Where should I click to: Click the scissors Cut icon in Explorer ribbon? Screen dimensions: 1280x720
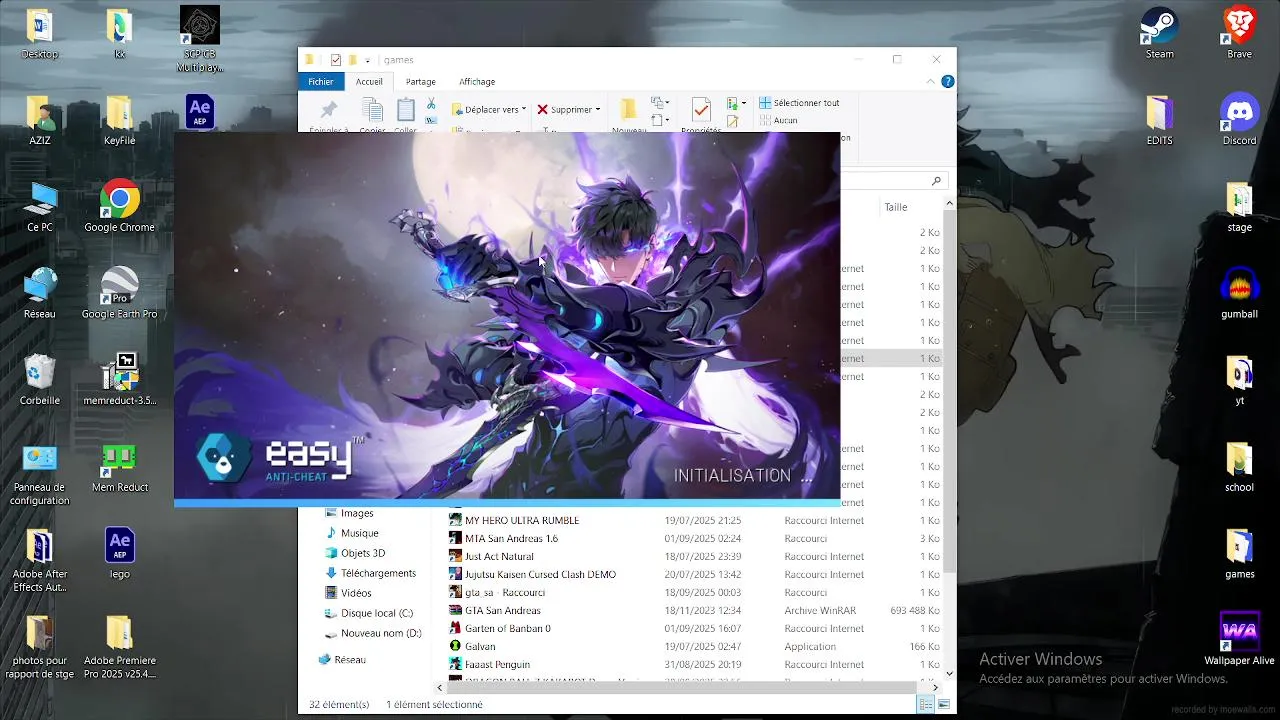(431, 103)
